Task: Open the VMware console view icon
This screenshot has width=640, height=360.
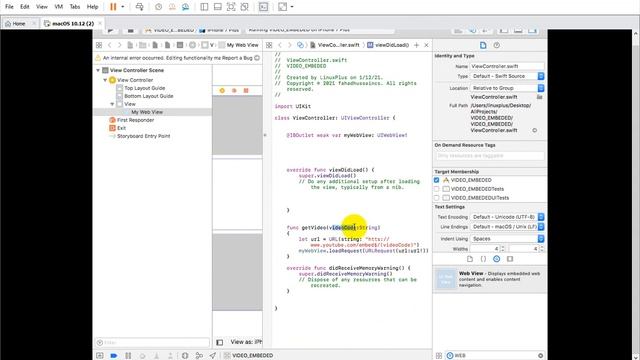Action: pos(264,7)
